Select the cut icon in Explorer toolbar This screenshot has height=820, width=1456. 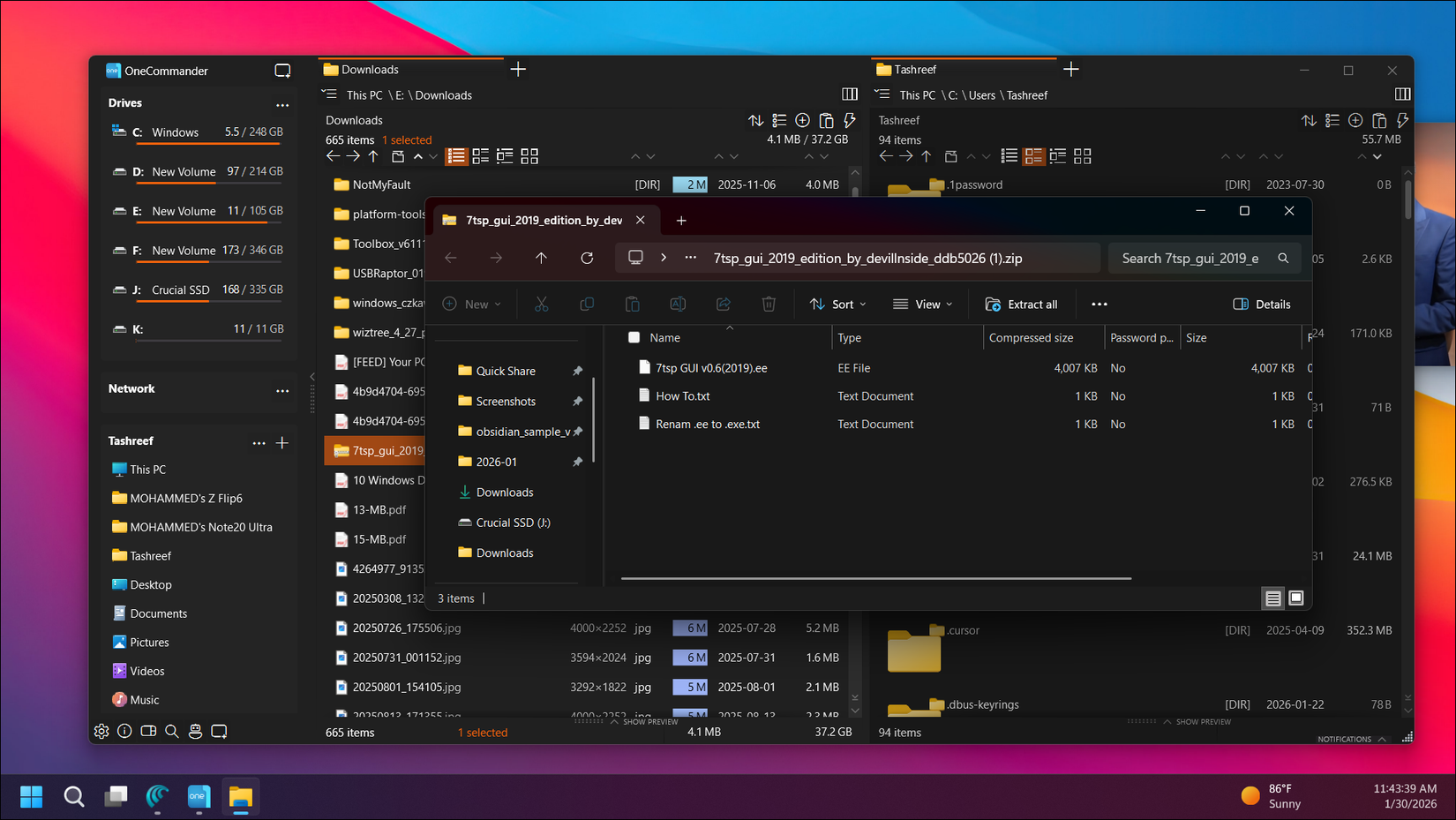coord(542,304)
